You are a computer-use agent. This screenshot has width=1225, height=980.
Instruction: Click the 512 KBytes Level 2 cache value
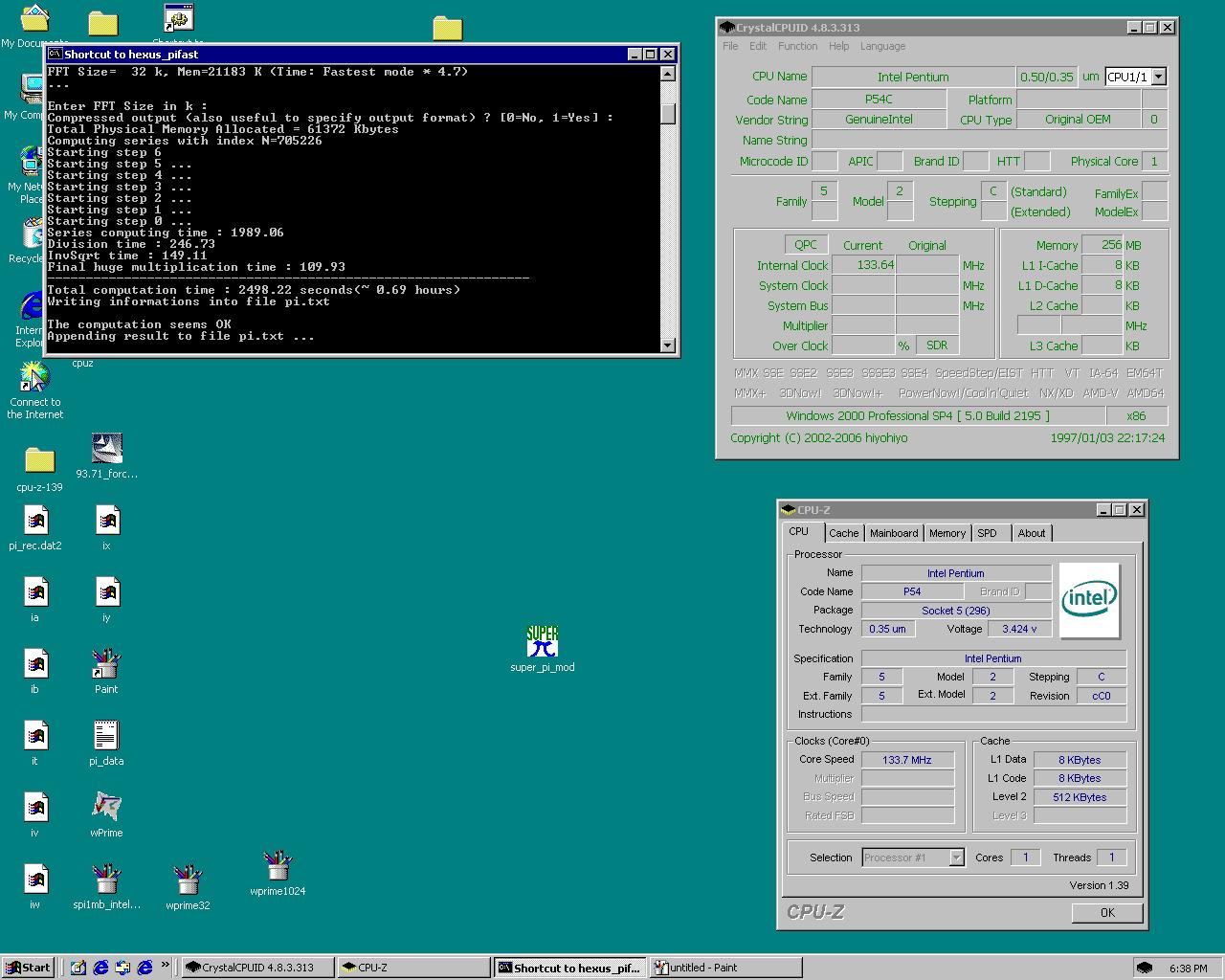point(1080,797)
